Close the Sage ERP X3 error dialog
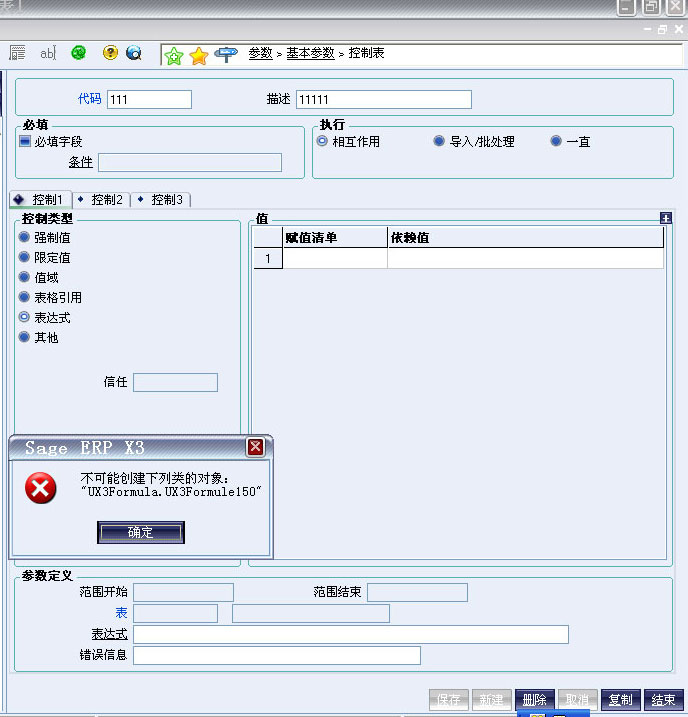 pos(255,447)
